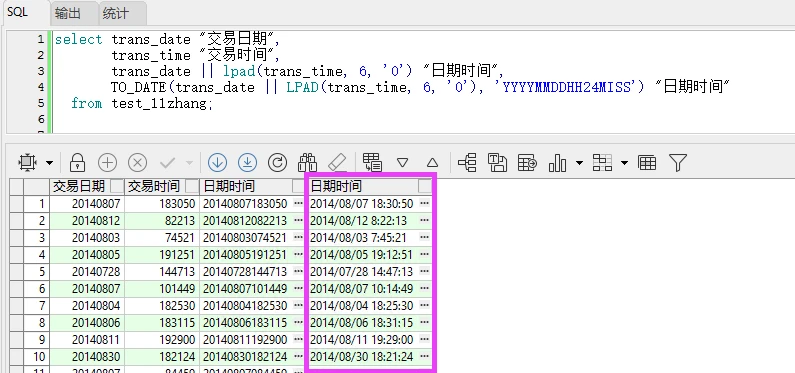Go to next record with down triangle
The image size is (795, 373).
coord(403,163)
